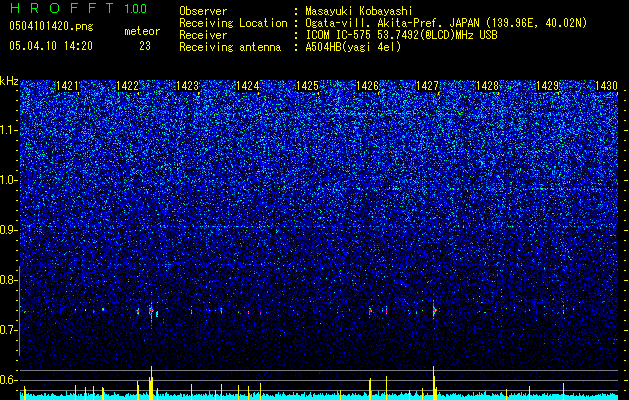The image size is (629, 400).
Task: Click the 0.7 frequency axis label
Action: click(8, 330)
